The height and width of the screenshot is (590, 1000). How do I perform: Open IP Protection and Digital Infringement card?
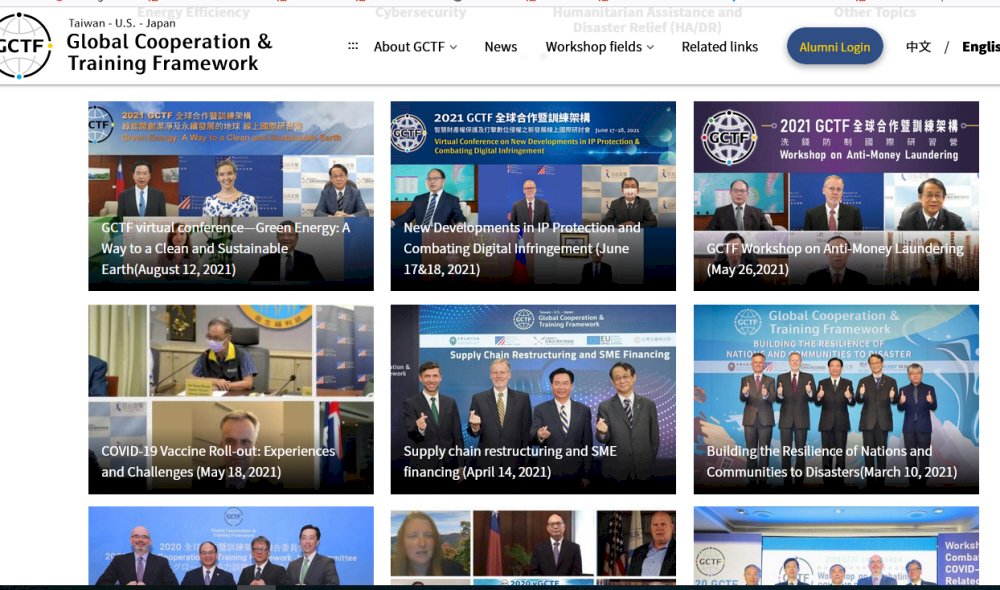pyautogui.click(x=533, y=196)
